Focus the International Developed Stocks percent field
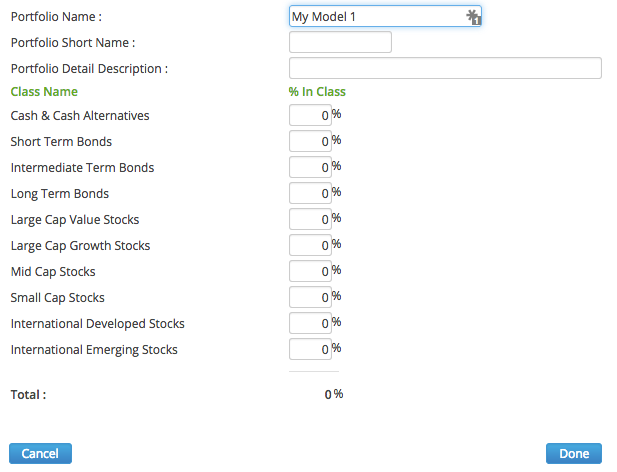This screenshot has width=617, height=472. [310, 324]
